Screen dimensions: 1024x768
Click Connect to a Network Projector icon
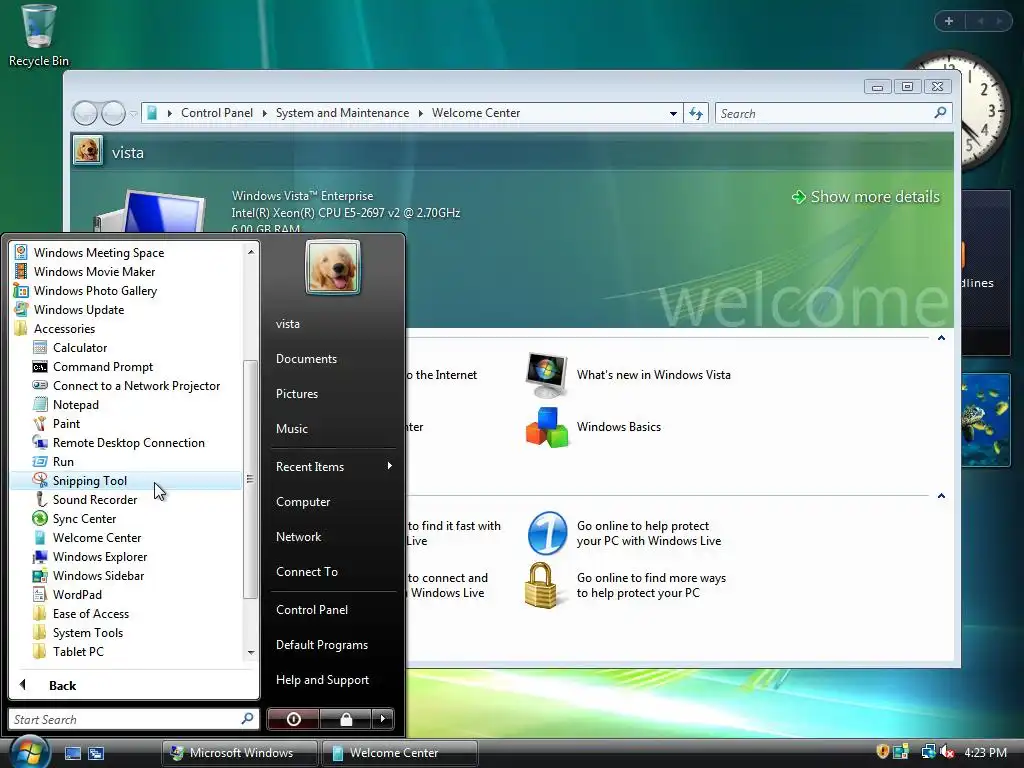[40, 385]
